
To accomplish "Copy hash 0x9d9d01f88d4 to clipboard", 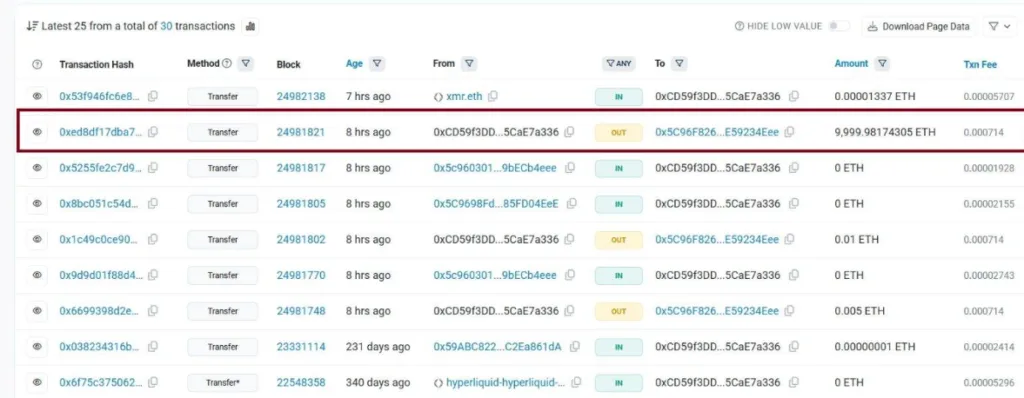I will [153, 275].
